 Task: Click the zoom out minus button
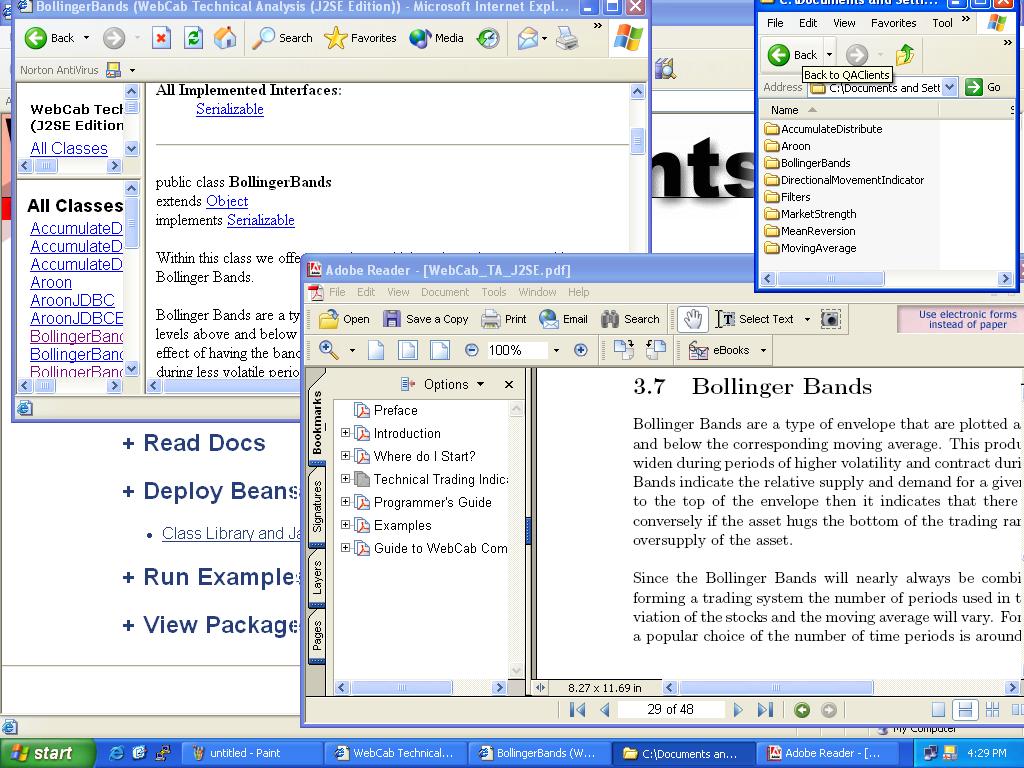click(x=472, y=350)
